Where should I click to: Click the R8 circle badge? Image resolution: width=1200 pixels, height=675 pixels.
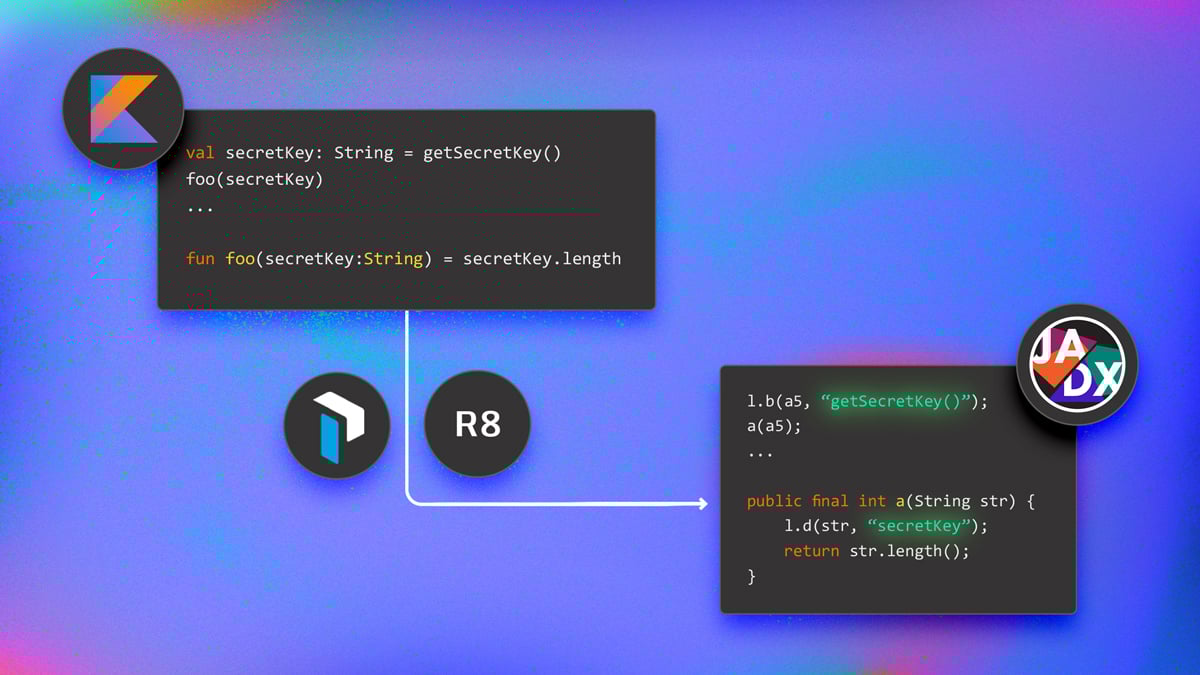[478, 425]
